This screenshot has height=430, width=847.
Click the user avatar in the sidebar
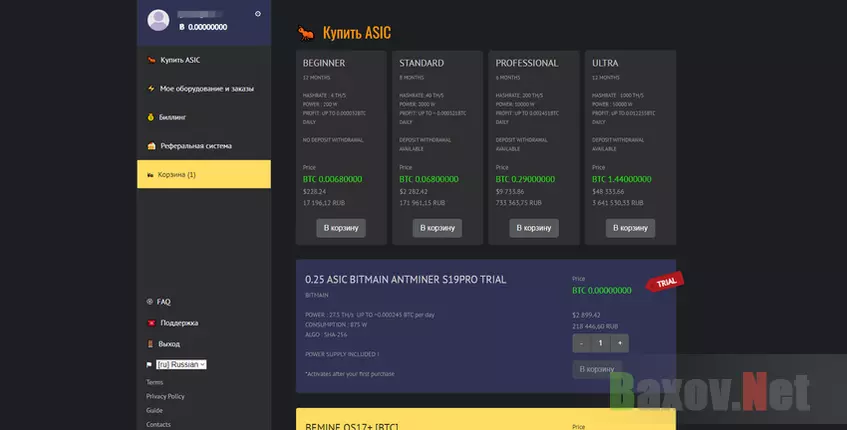[x=160, y=20]
